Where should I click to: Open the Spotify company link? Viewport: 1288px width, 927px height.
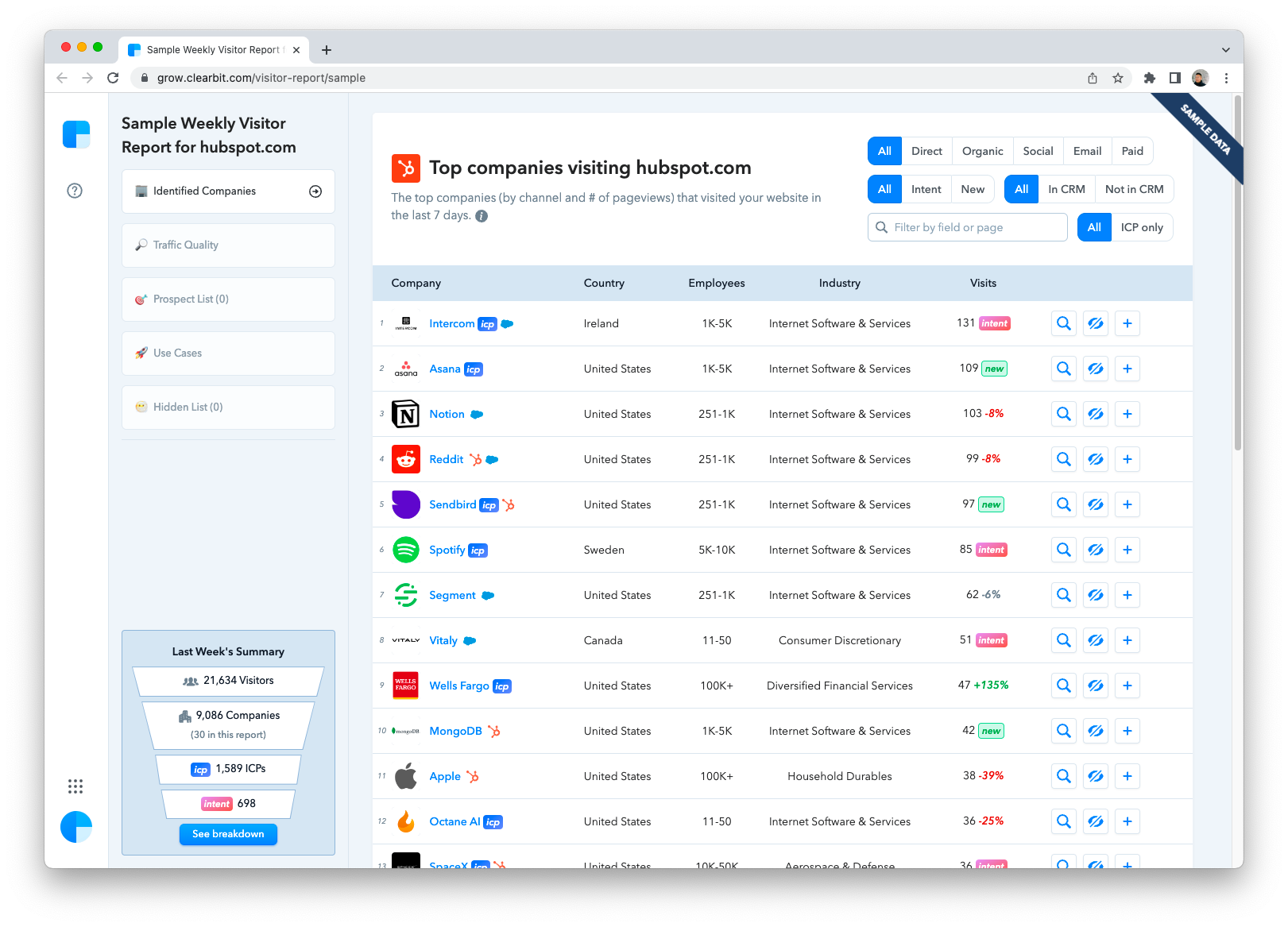[x=447, y=550]
